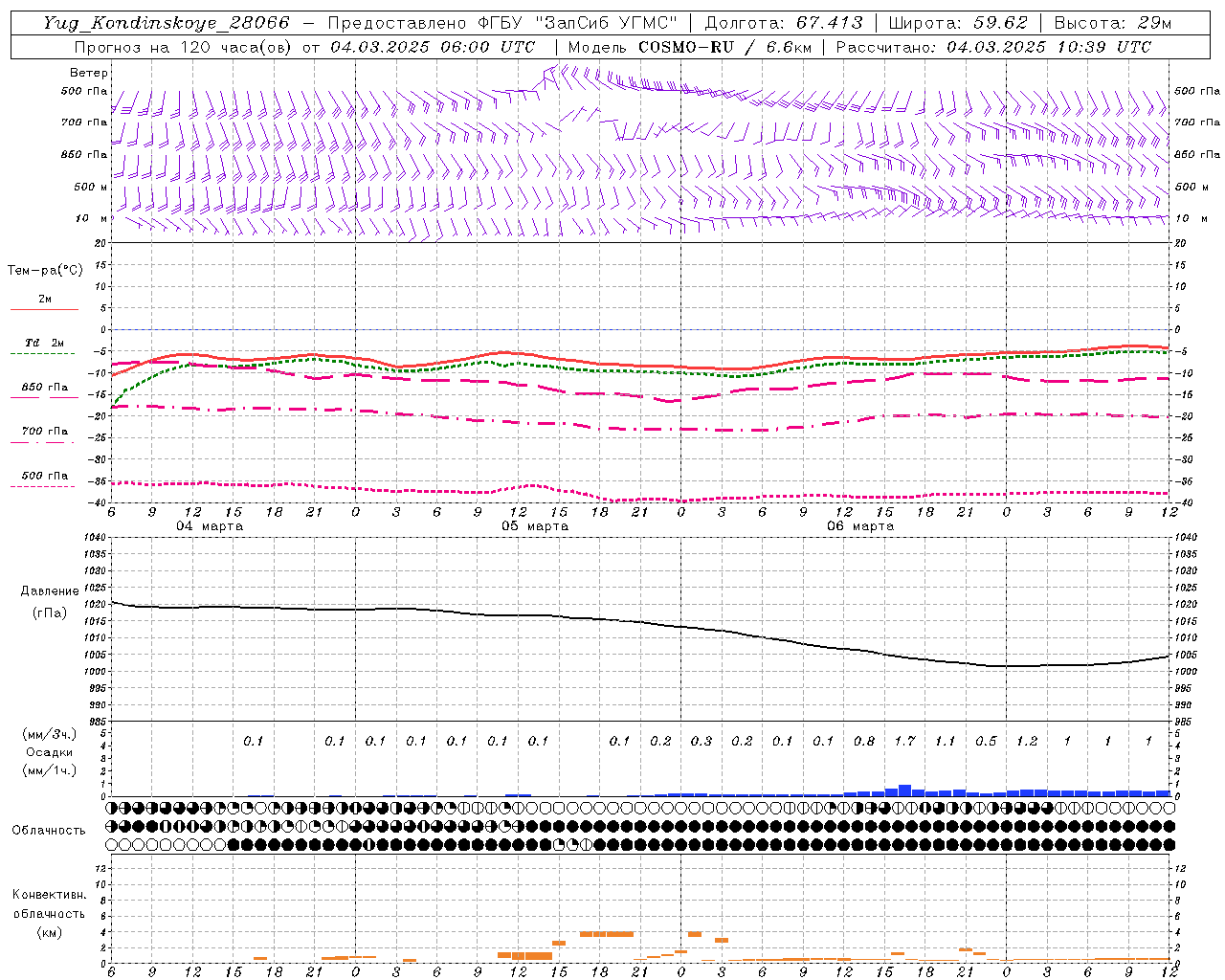Click the "Модель COSMO-RU / 6.6км" text
Screen dimensions: 1225x980
pyautogui.click(x=689, y=47)
